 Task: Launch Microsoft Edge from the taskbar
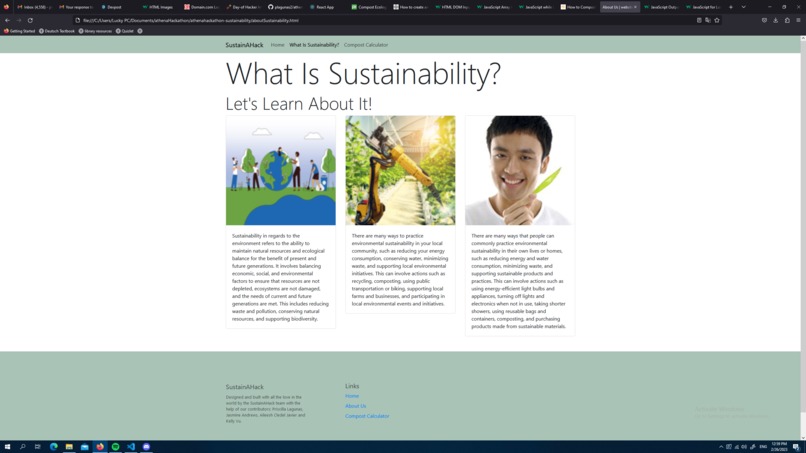53,447
